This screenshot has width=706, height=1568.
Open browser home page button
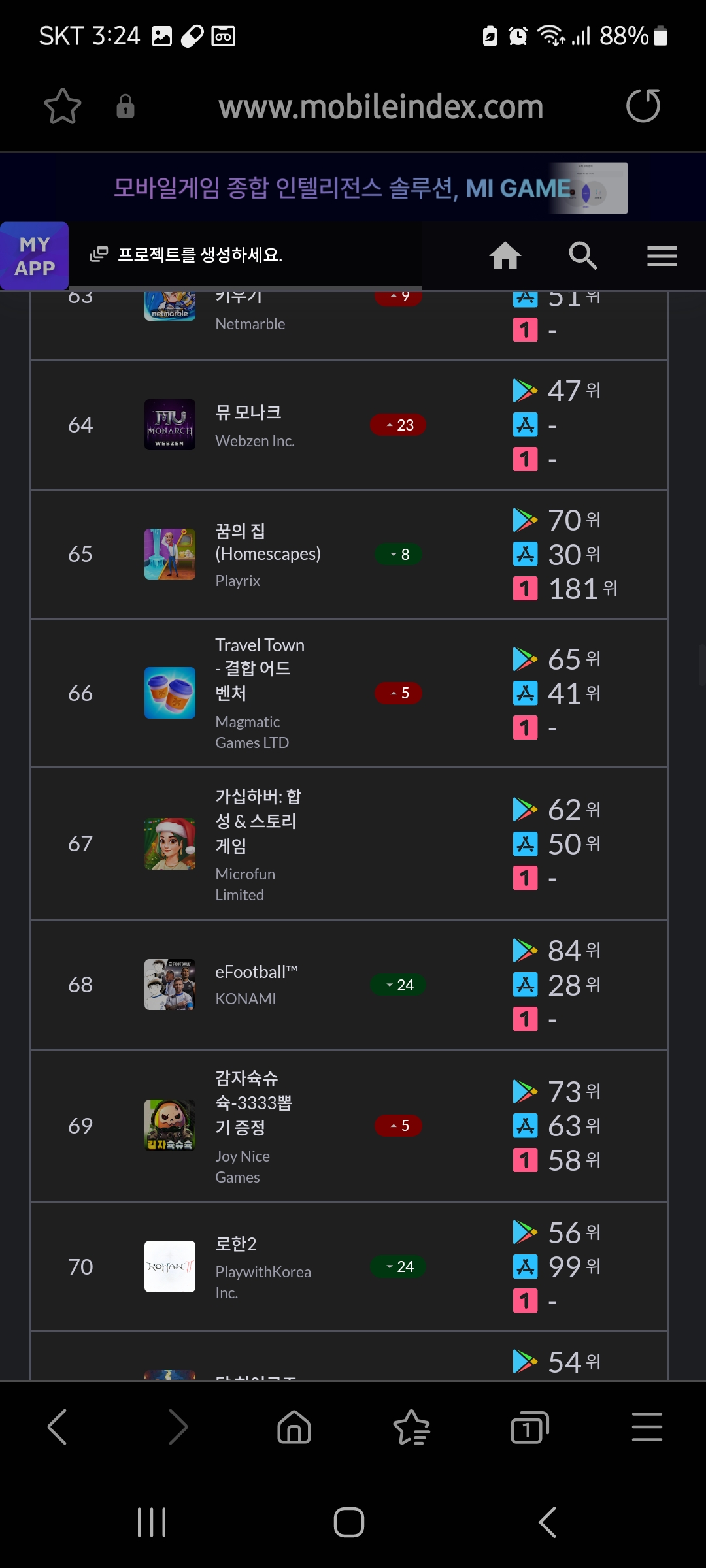coord(294,1426)
